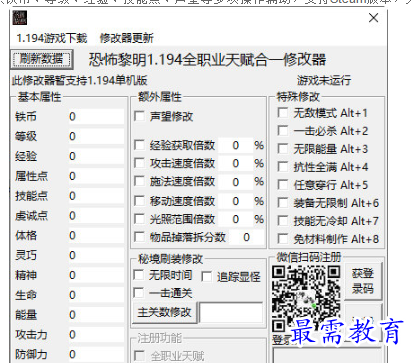Click the trainer app icon in title bar
The width and height of the screenshot is (412, 363).
(20, 18)
